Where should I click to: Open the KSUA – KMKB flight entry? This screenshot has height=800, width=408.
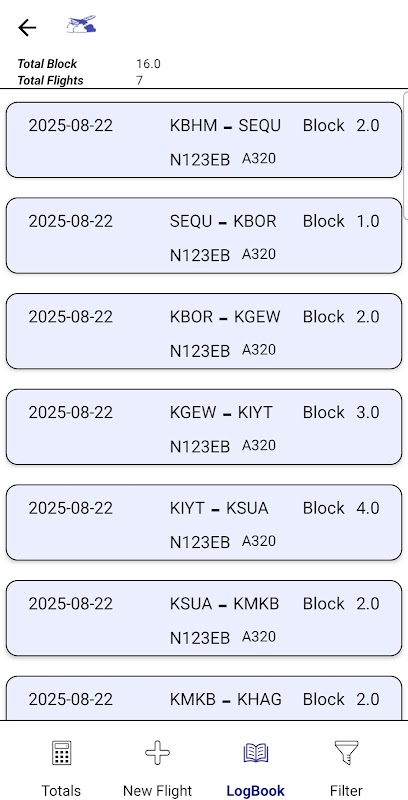[x=204, y=618]
